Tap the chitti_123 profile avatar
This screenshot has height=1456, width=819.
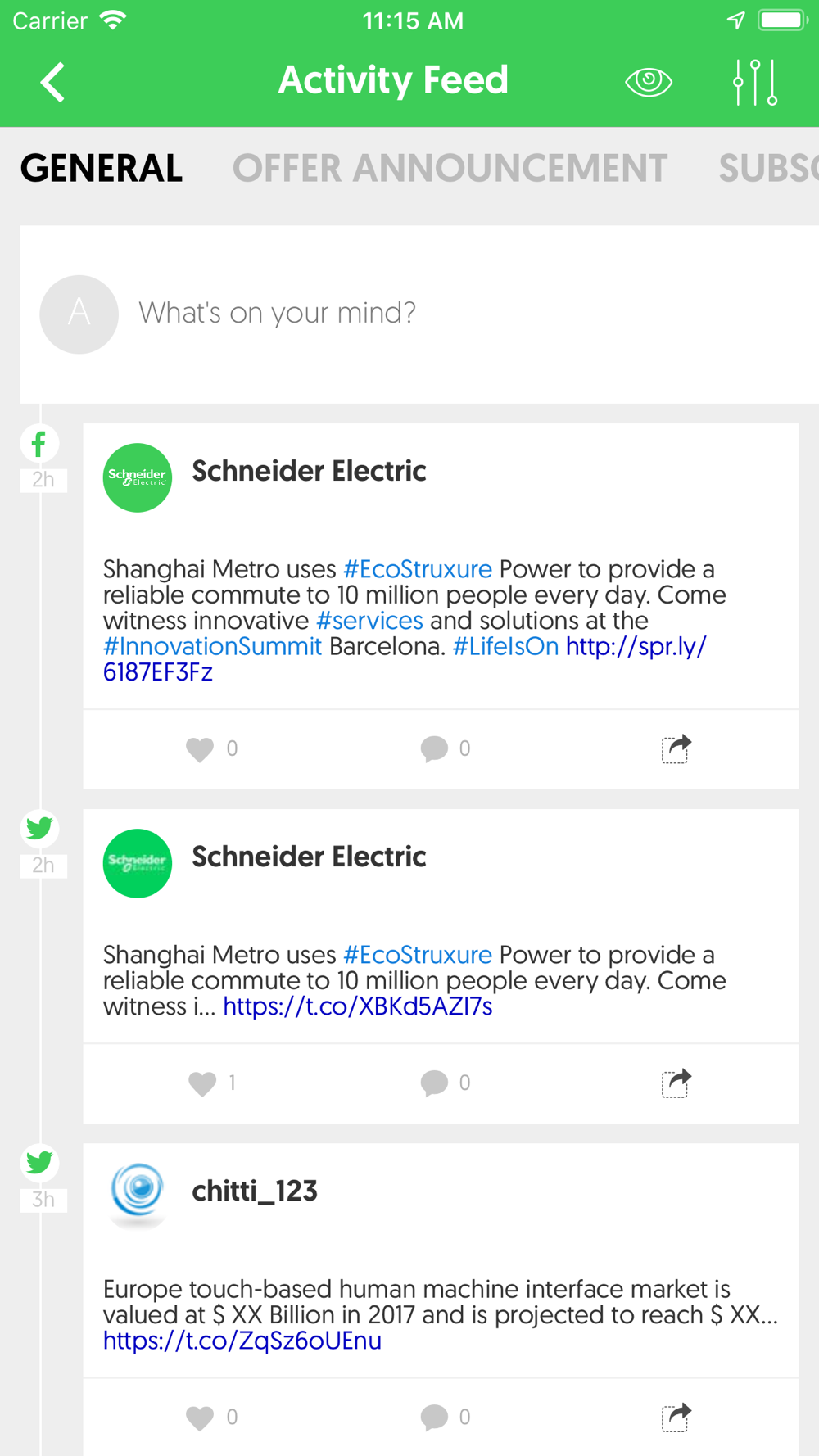(138, 1191)
